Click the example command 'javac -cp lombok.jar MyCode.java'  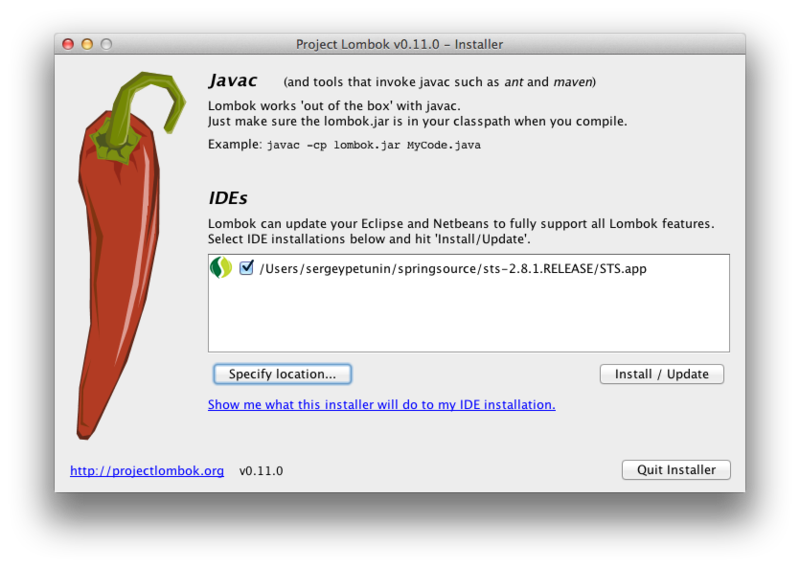point(373,145)
